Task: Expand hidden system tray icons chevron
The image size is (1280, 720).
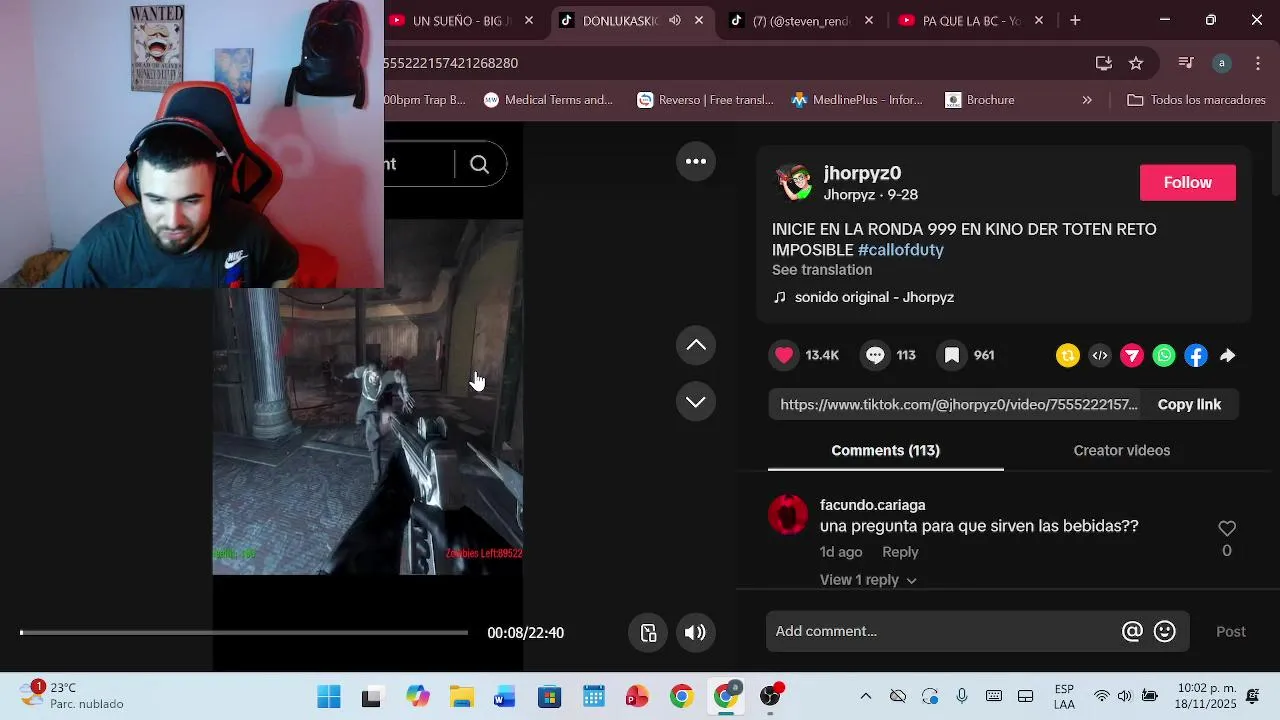Action: click(866, 696)
